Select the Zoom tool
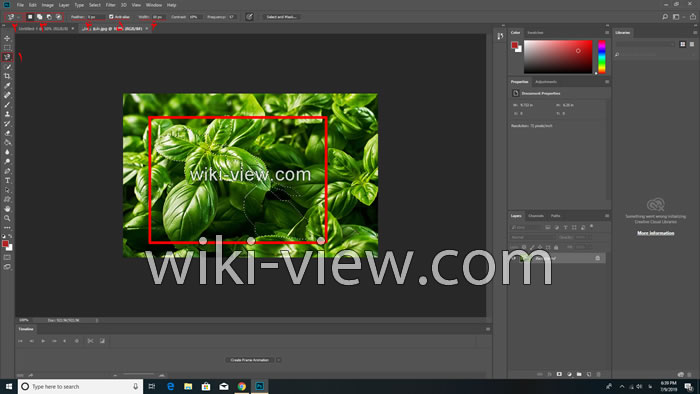This screenshot has height=394, width=700. [7, 218]
